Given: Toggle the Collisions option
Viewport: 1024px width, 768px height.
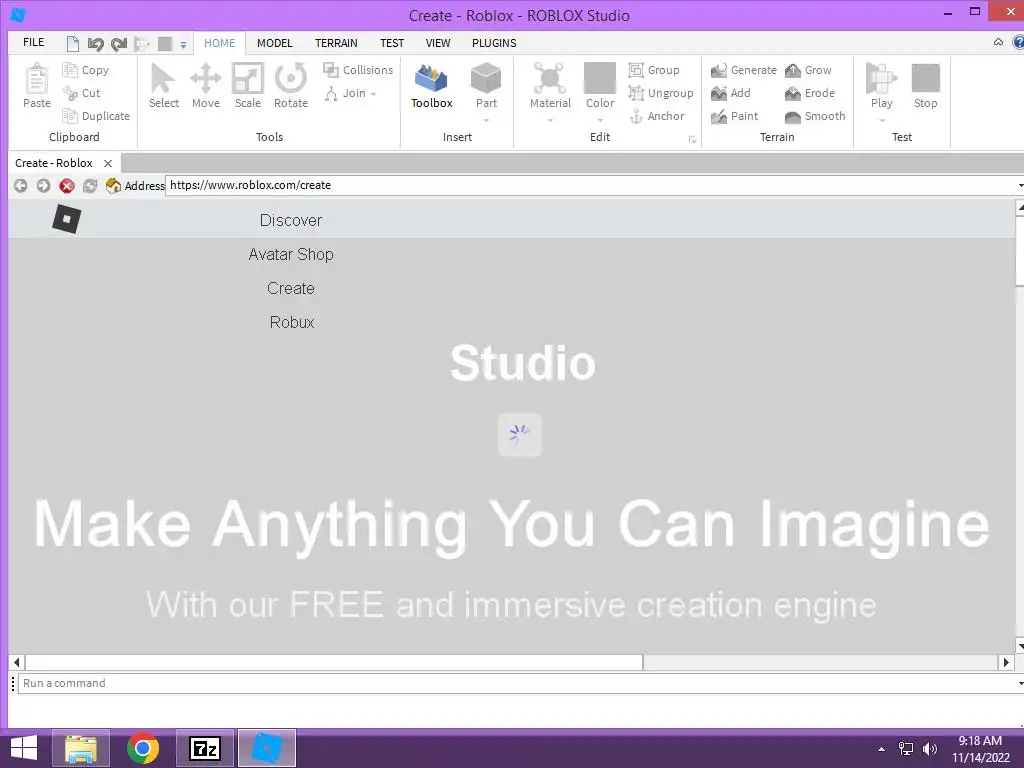Looking at the screenshot, I should 359,70.
